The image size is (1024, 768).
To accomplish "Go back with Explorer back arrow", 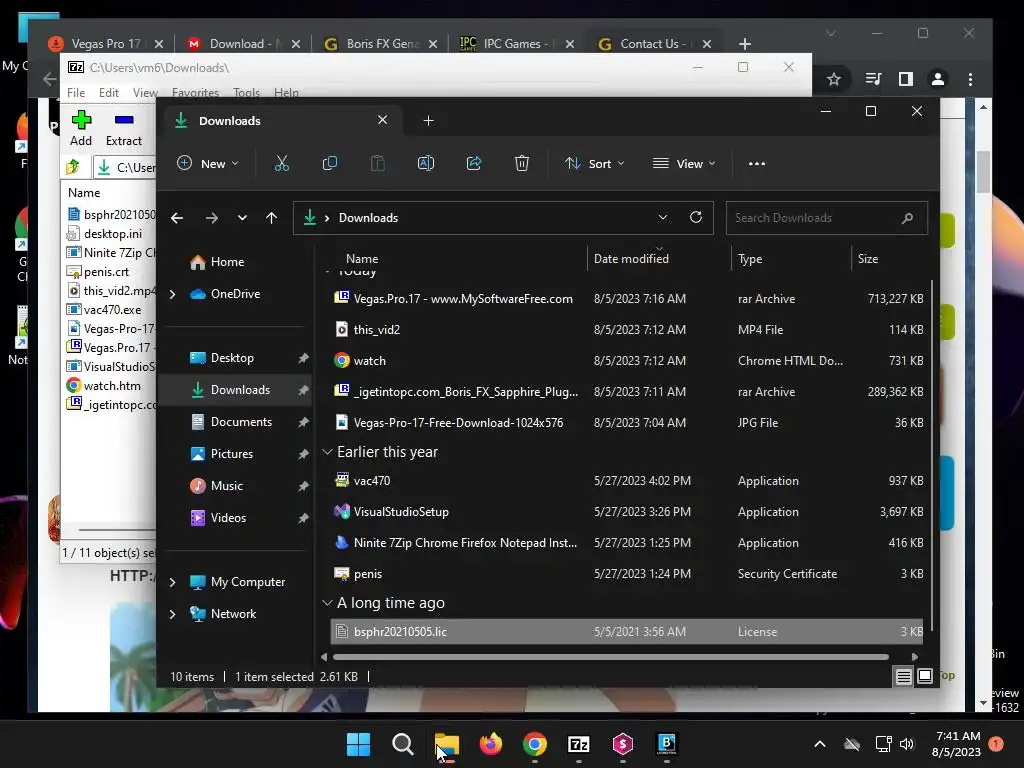I will [177, 218].
